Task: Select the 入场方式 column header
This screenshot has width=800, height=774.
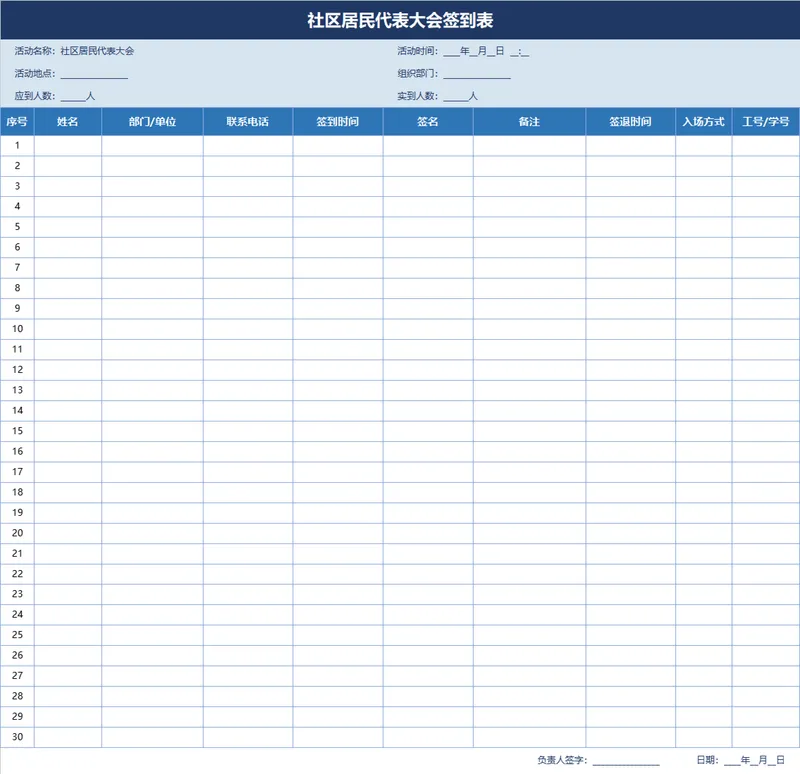Action: tap(704, 121)
